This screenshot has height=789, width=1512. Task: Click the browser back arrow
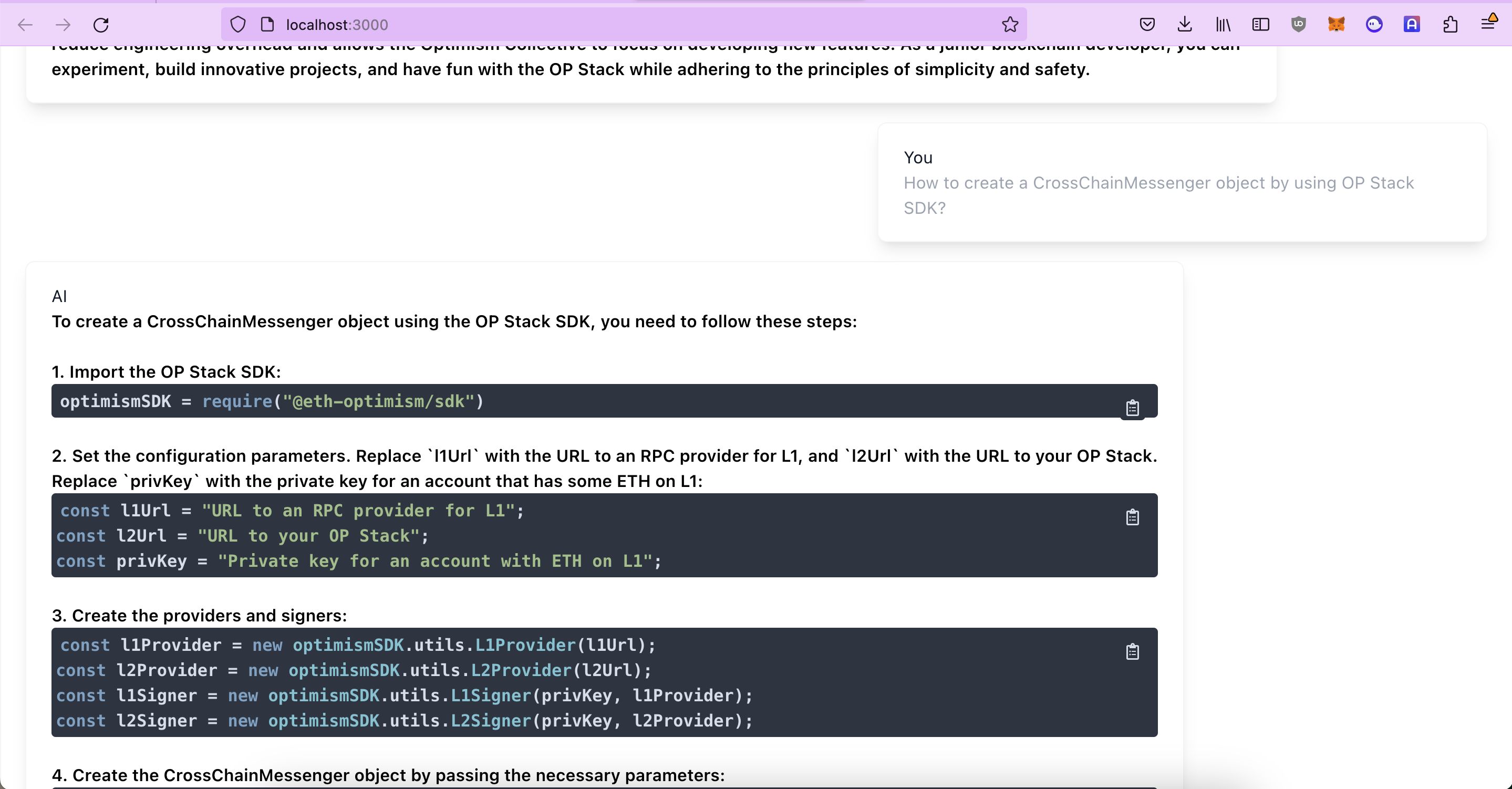[25, 25]
